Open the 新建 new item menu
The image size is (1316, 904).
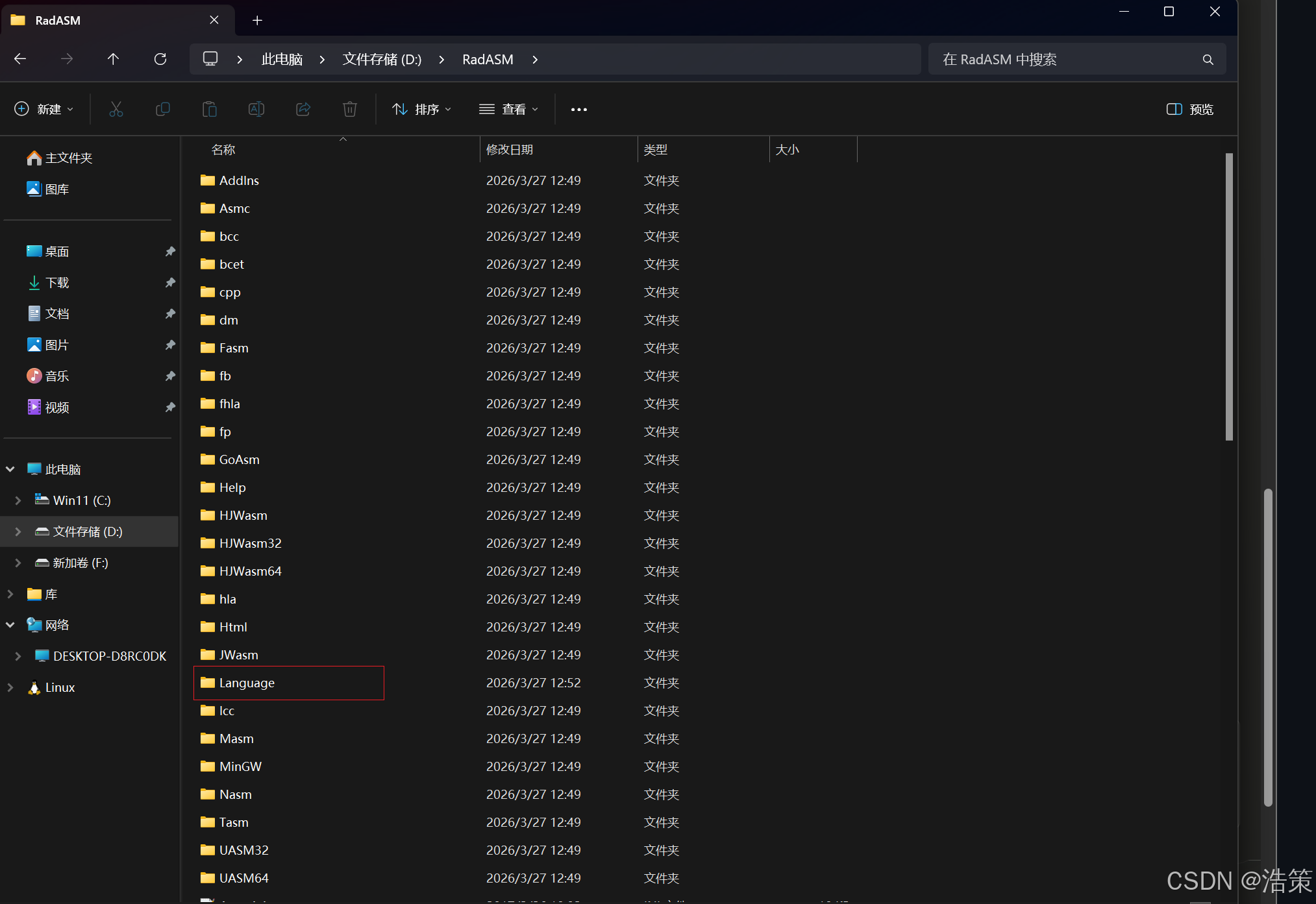(x=43, y=109)
